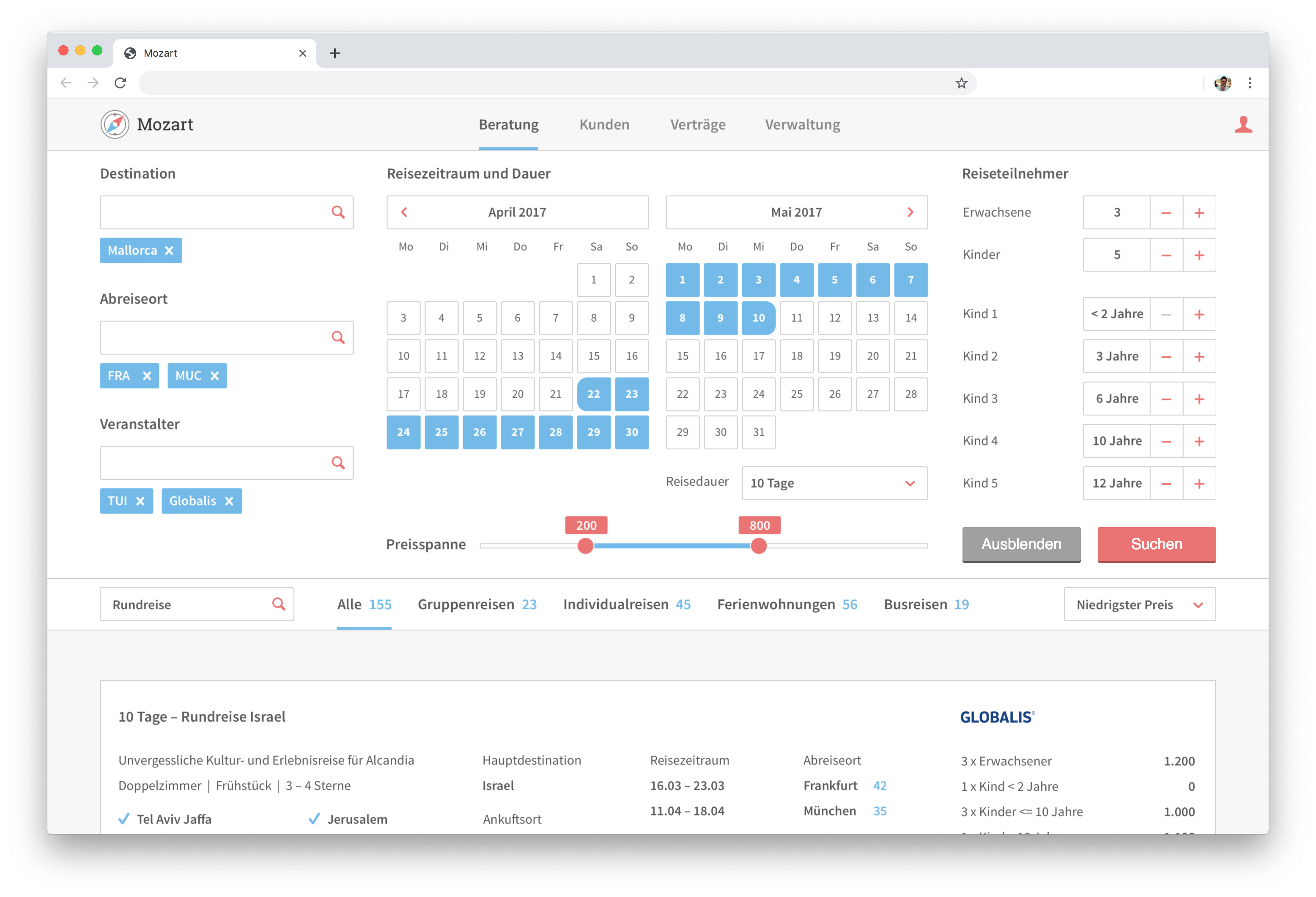Filter results by Gruppenreisen
Image resolution: width=1316 pixels, height=897 pixels.
coord(477,605)
